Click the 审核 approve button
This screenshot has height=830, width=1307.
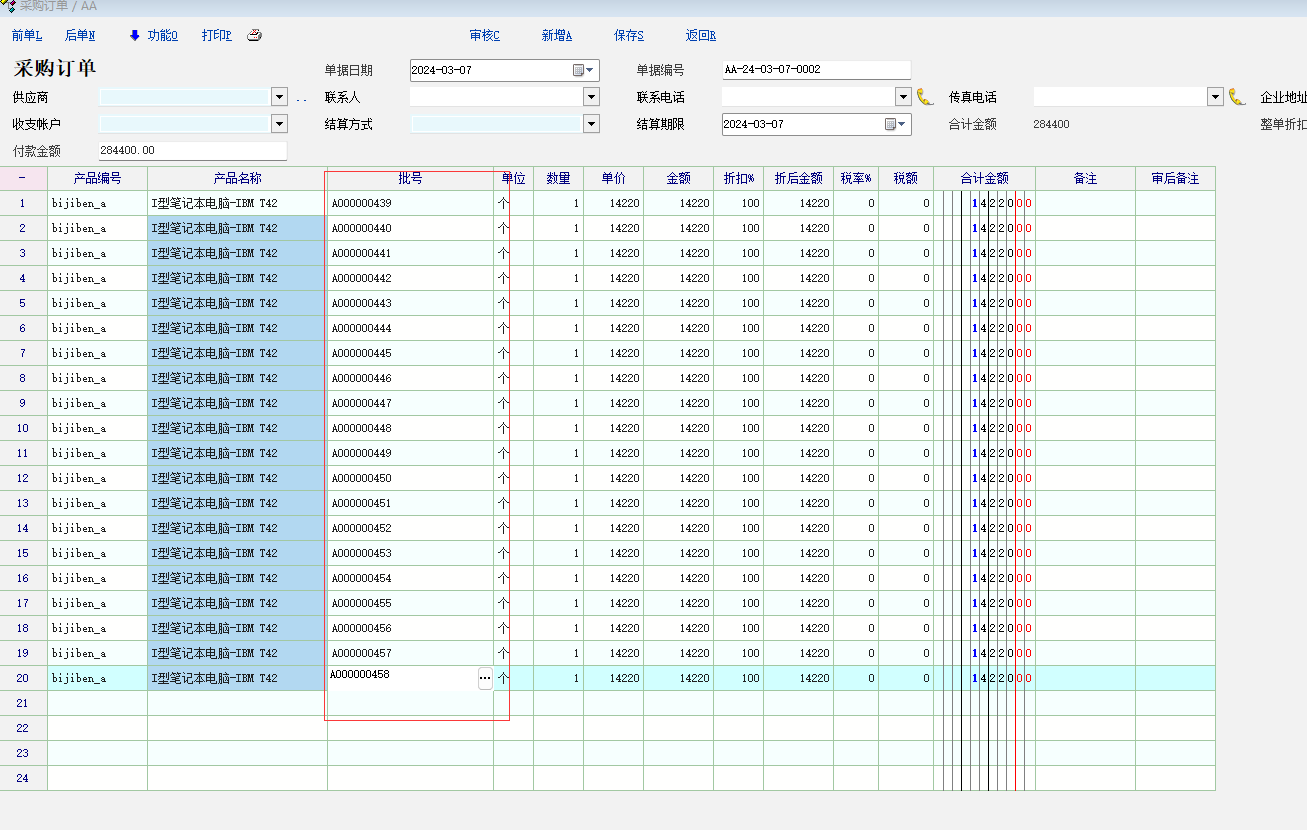(x=484, y=35)
